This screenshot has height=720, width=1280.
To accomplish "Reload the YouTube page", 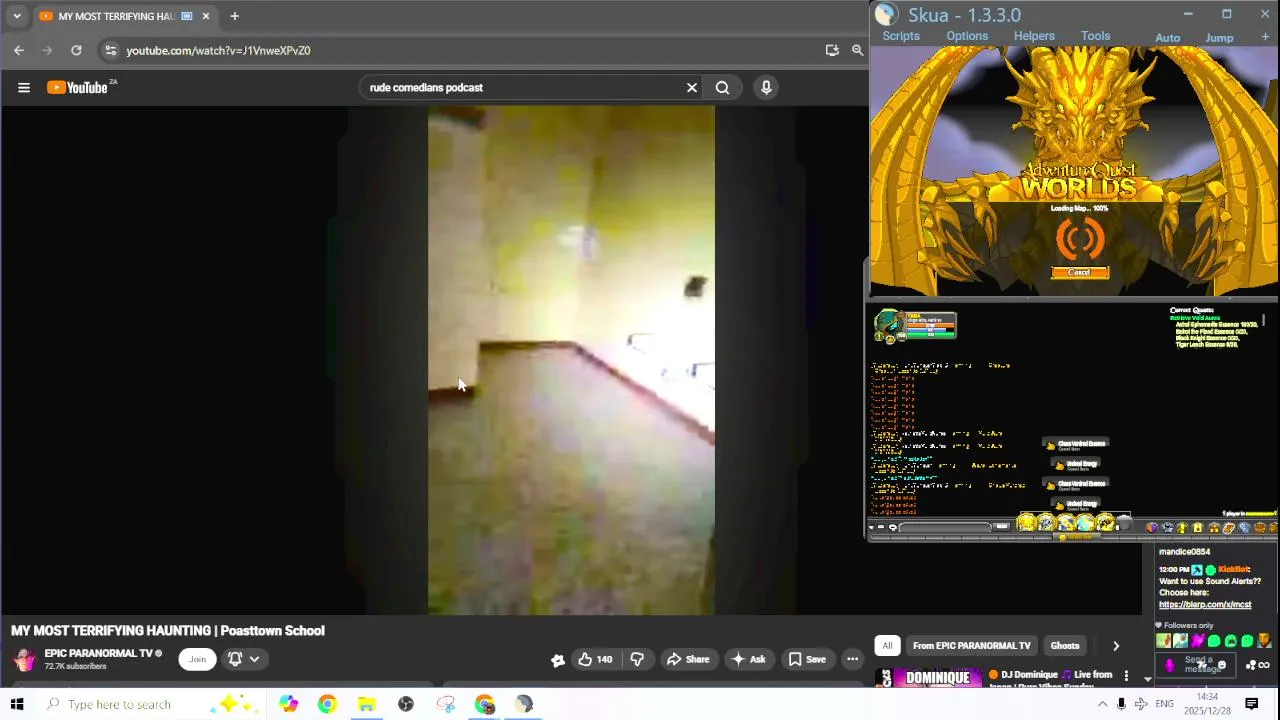I will (76, 50).
